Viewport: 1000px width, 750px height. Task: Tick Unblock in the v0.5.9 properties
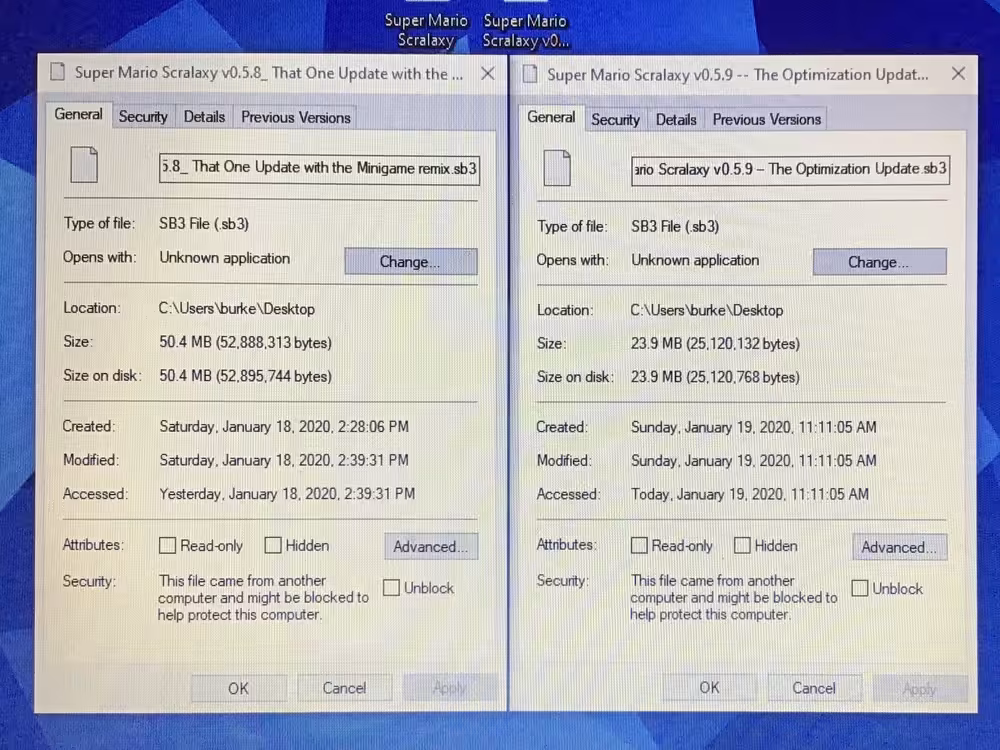tap(860, 589)
